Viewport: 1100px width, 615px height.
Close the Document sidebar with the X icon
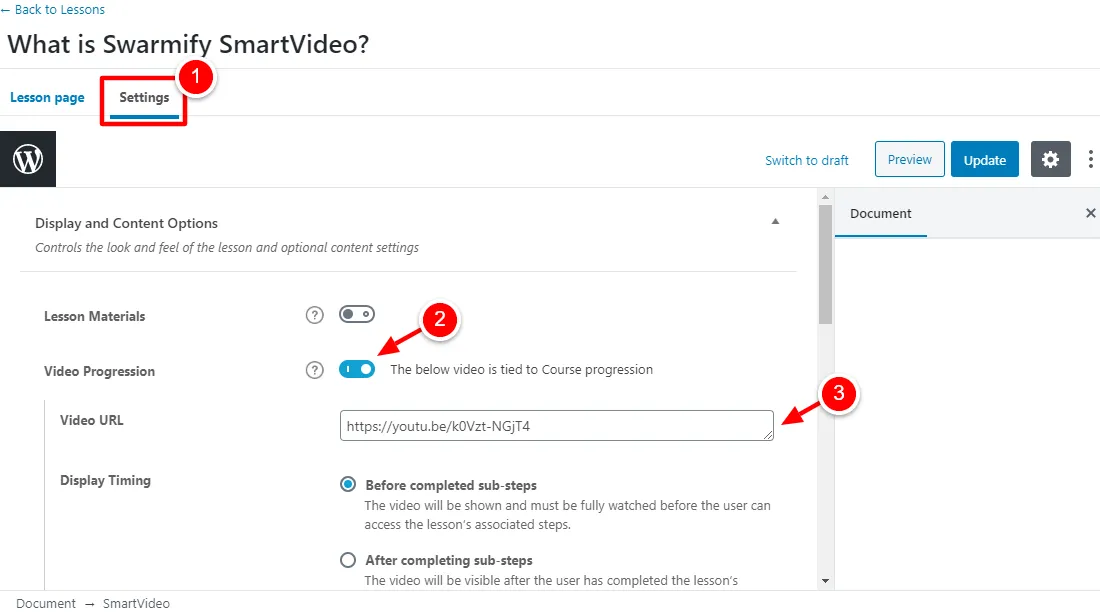(1090, 213)
